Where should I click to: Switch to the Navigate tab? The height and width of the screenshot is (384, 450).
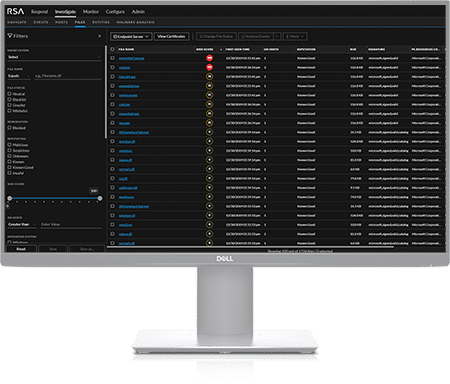[x=17, y=22]
